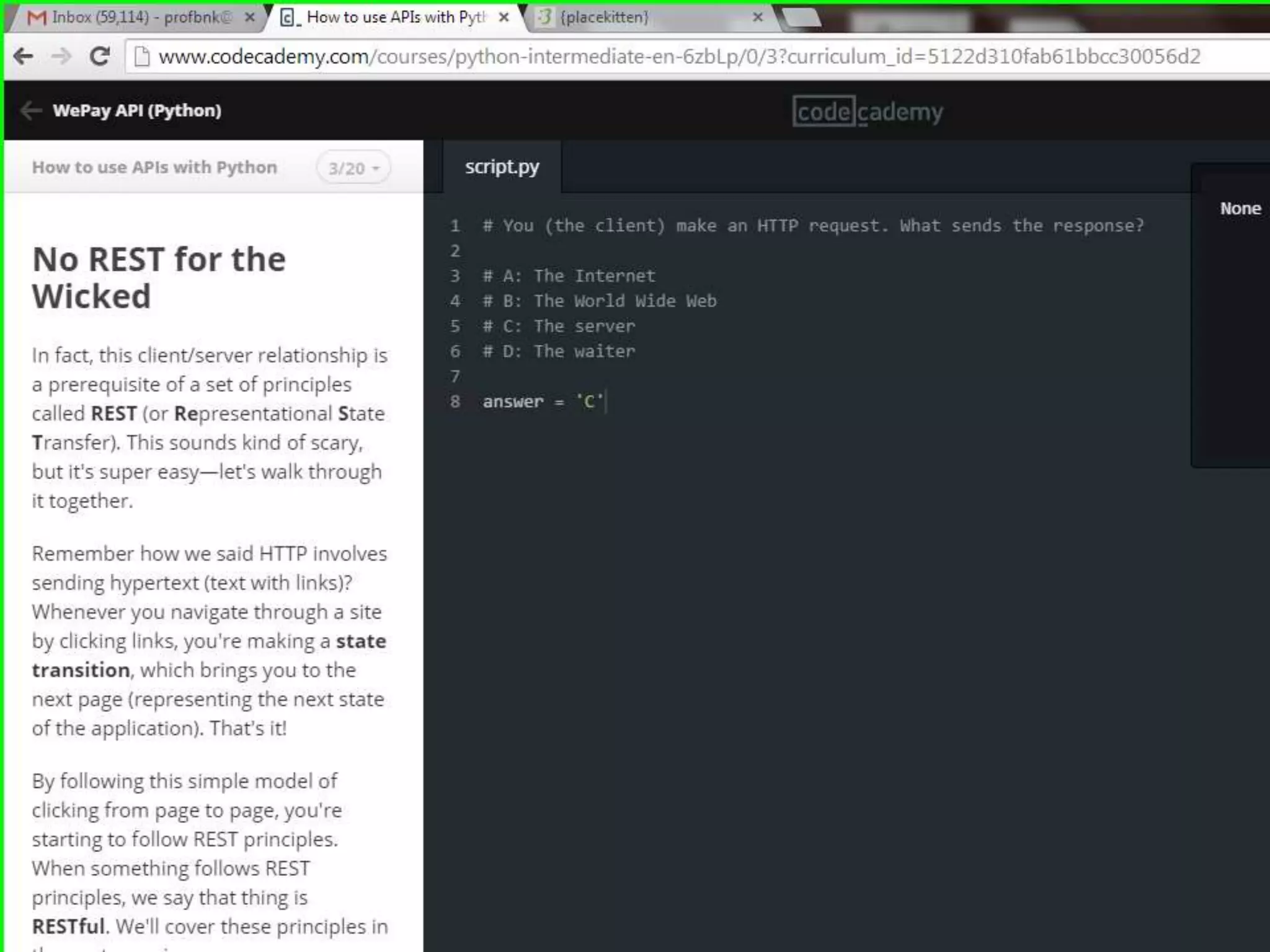The image size is (1270, 952).
Task: Click the Codecademy logo
Action: 868,112
